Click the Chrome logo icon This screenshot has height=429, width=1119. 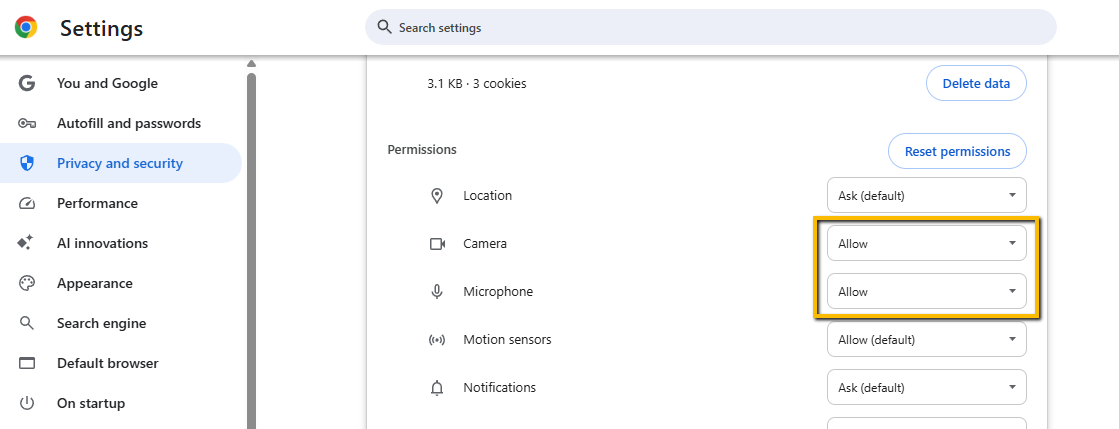[26, 28]
